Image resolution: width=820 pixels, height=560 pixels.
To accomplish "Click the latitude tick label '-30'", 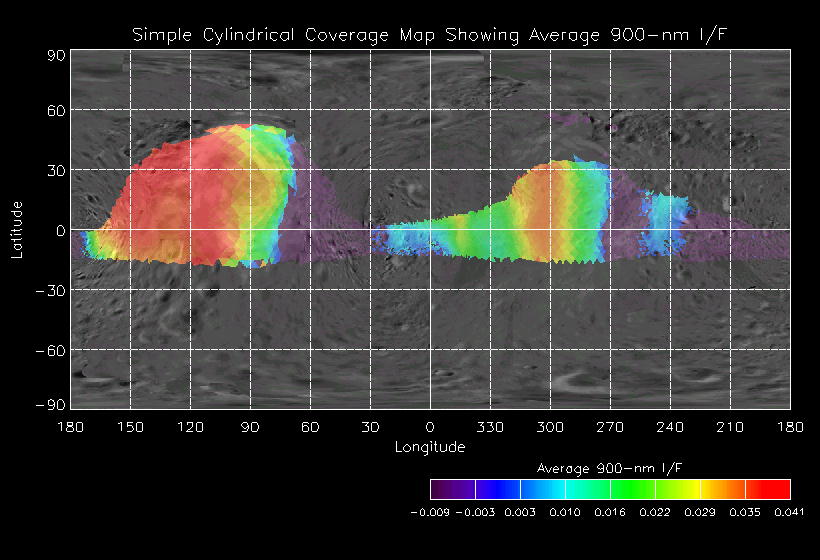I will pyautogui.click(x=50, y=291).
